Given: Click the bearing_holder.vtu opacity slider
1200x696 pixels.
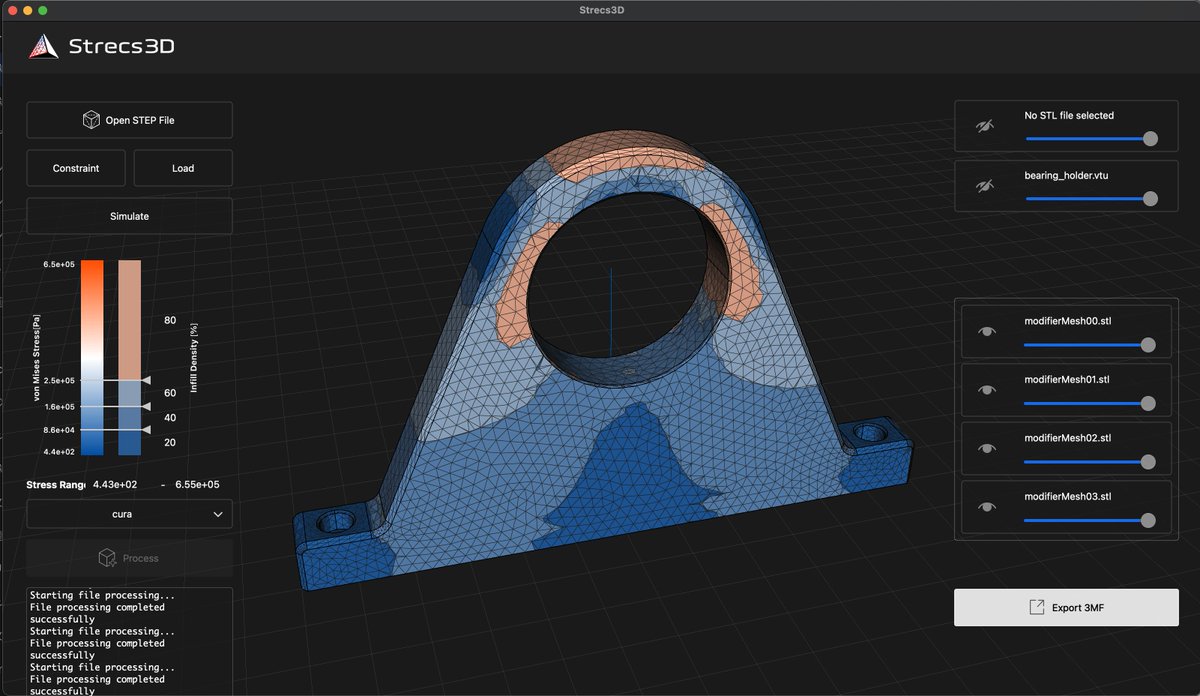Looking at the screenshot, I should [1091, 198].
